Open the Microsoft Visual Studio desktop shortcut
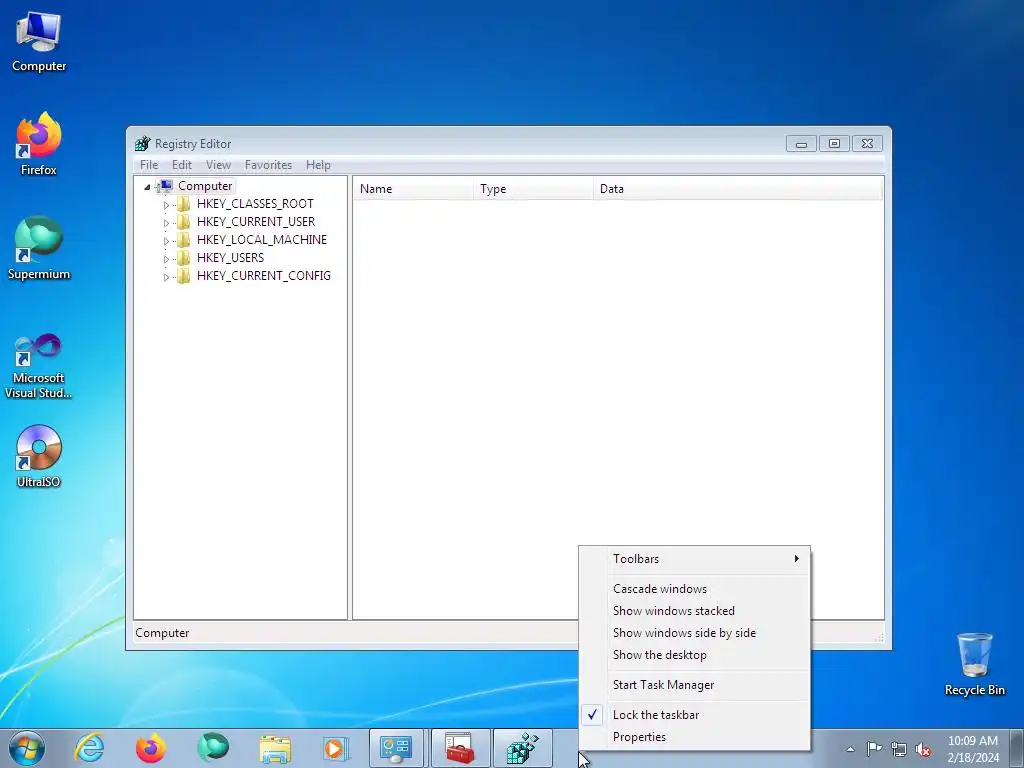The height and width of the screenshot is (768, 1024). [39, 366]
